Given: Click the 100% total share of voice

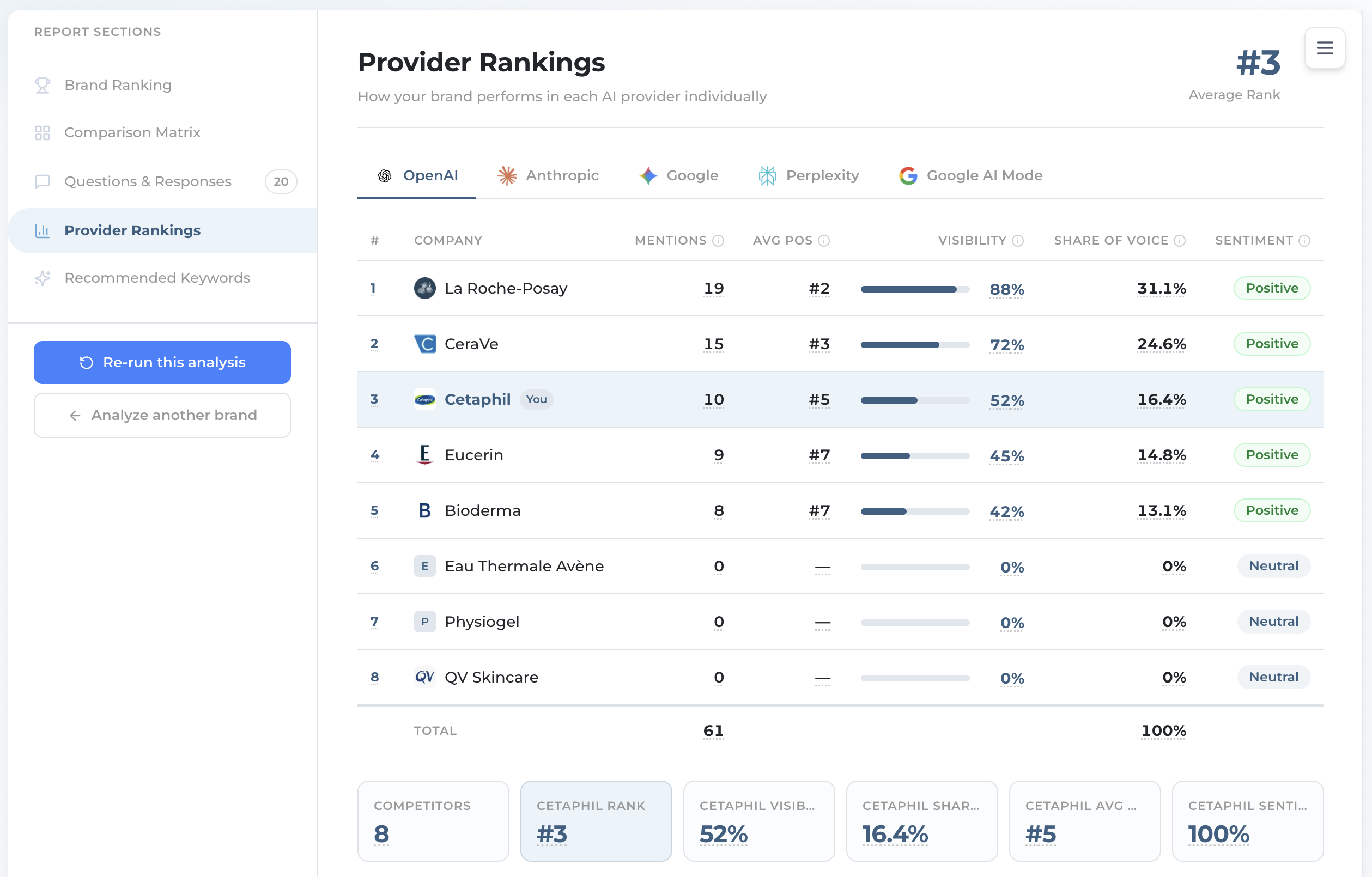Looking at the screenshot, I should pyautogui.click(x=1164, y=731).
